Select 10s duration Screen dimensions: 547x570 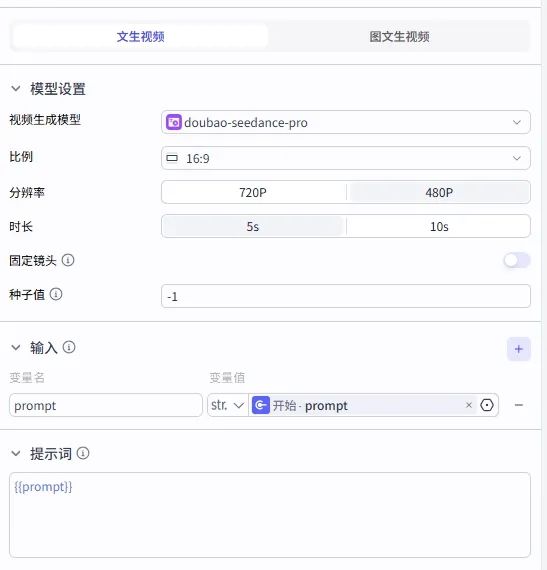pyautogui.click(x=439, y=226)
